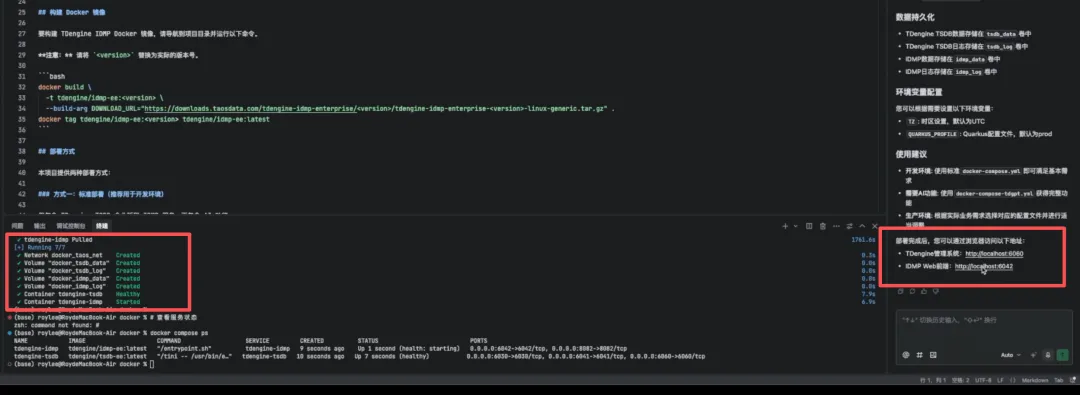Change line ending via LF status item
Screen dimensions: 1080x395
pyautogui.click(x=1000, y=380)
